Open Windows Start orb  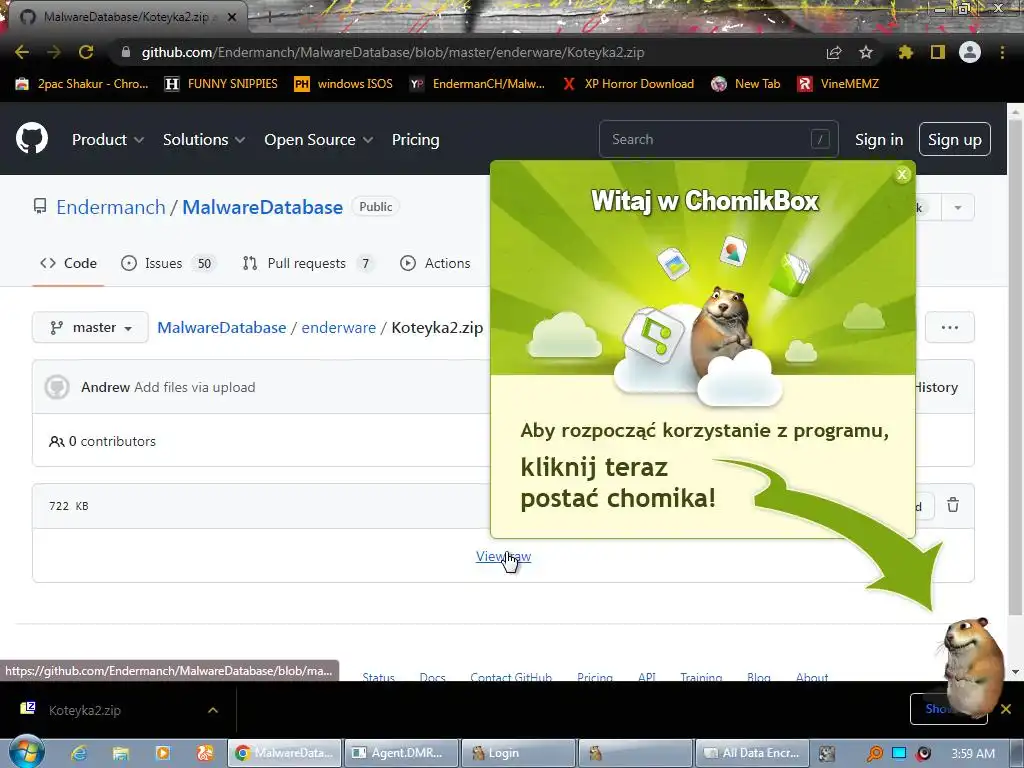click(x=27, y=752)
